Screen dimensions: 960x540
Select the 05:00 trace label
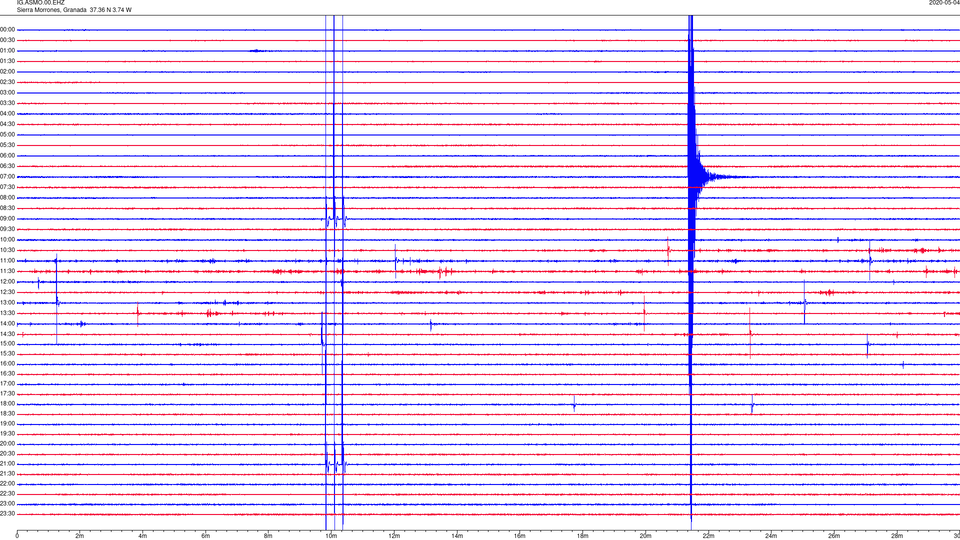7,135
